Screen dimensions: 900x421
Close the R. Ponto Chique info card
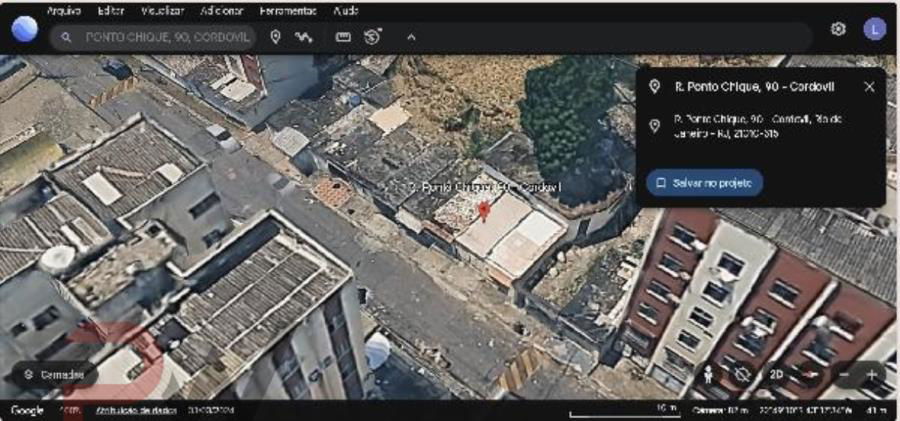[869, 87]
